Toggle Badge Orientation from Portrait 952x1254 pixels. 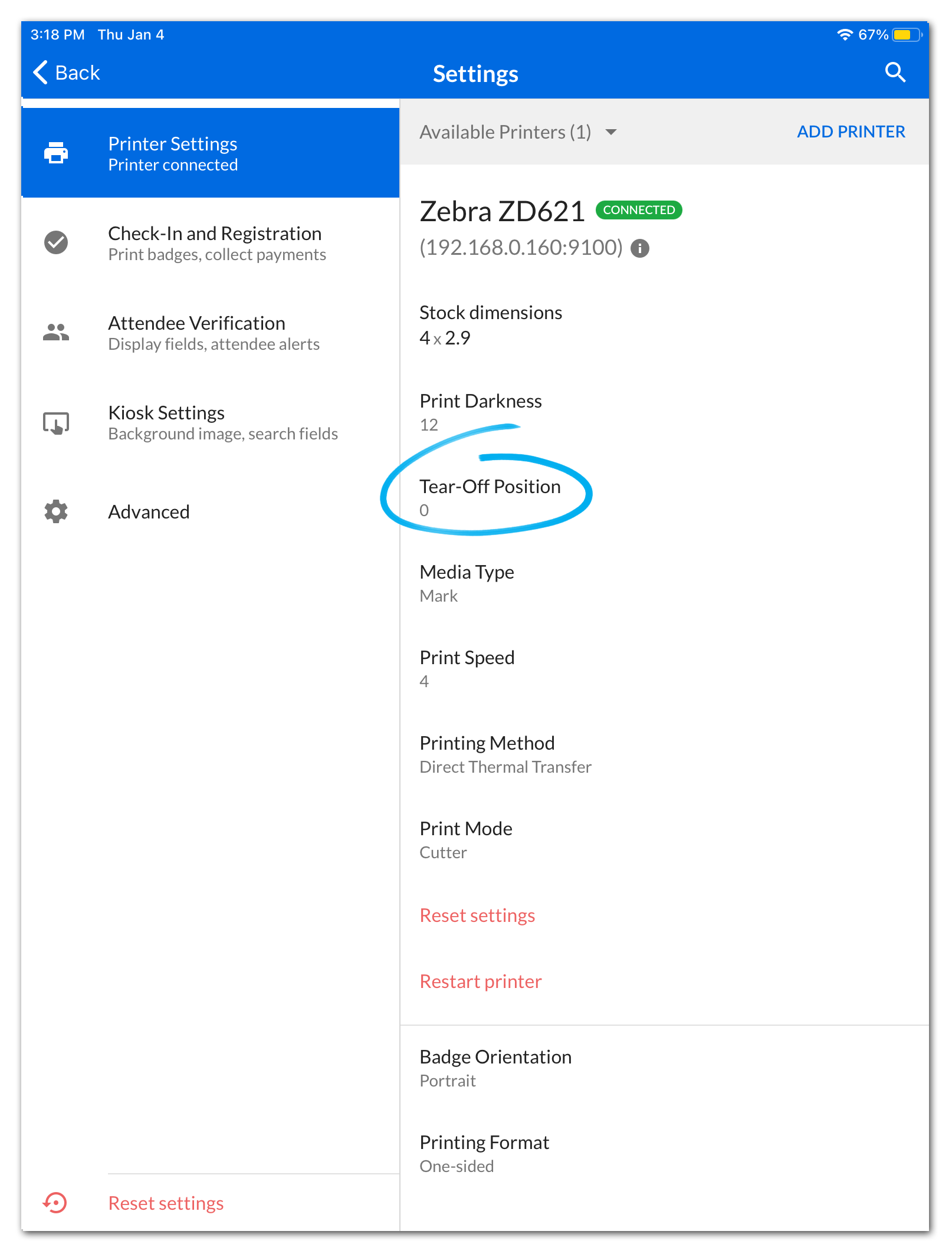coord(495,1068)
